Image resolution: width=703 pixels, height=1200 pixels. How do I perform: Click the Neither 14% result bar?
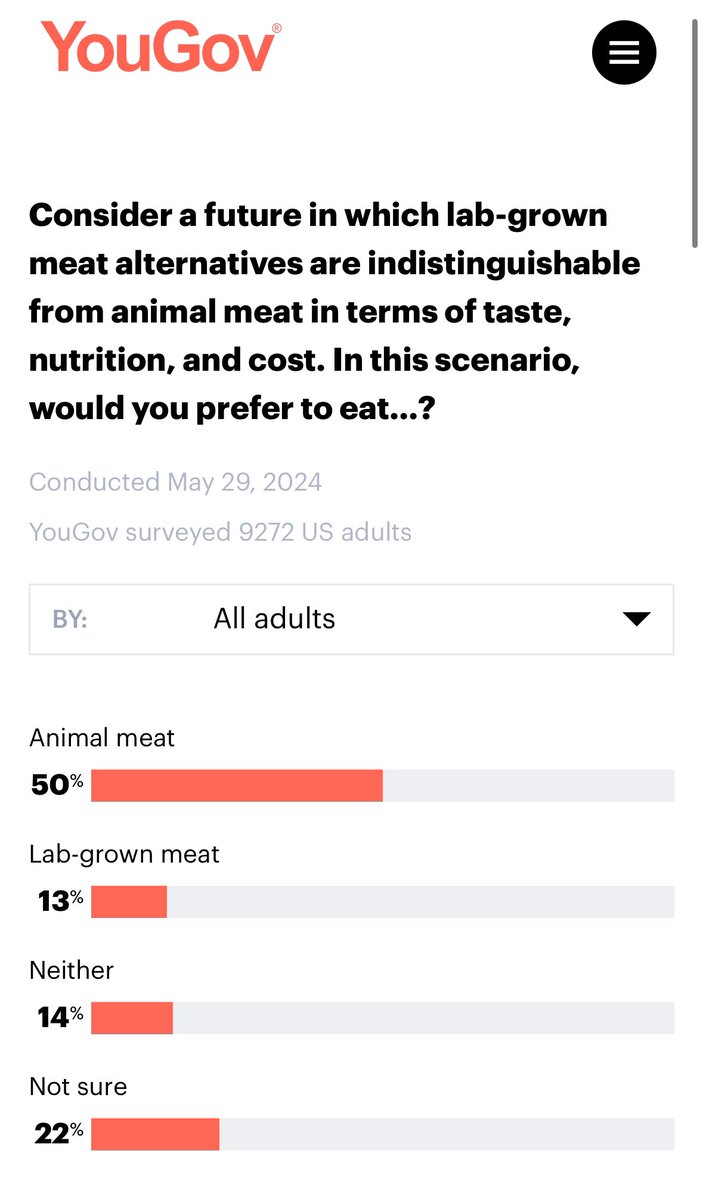pos(382,1018)
